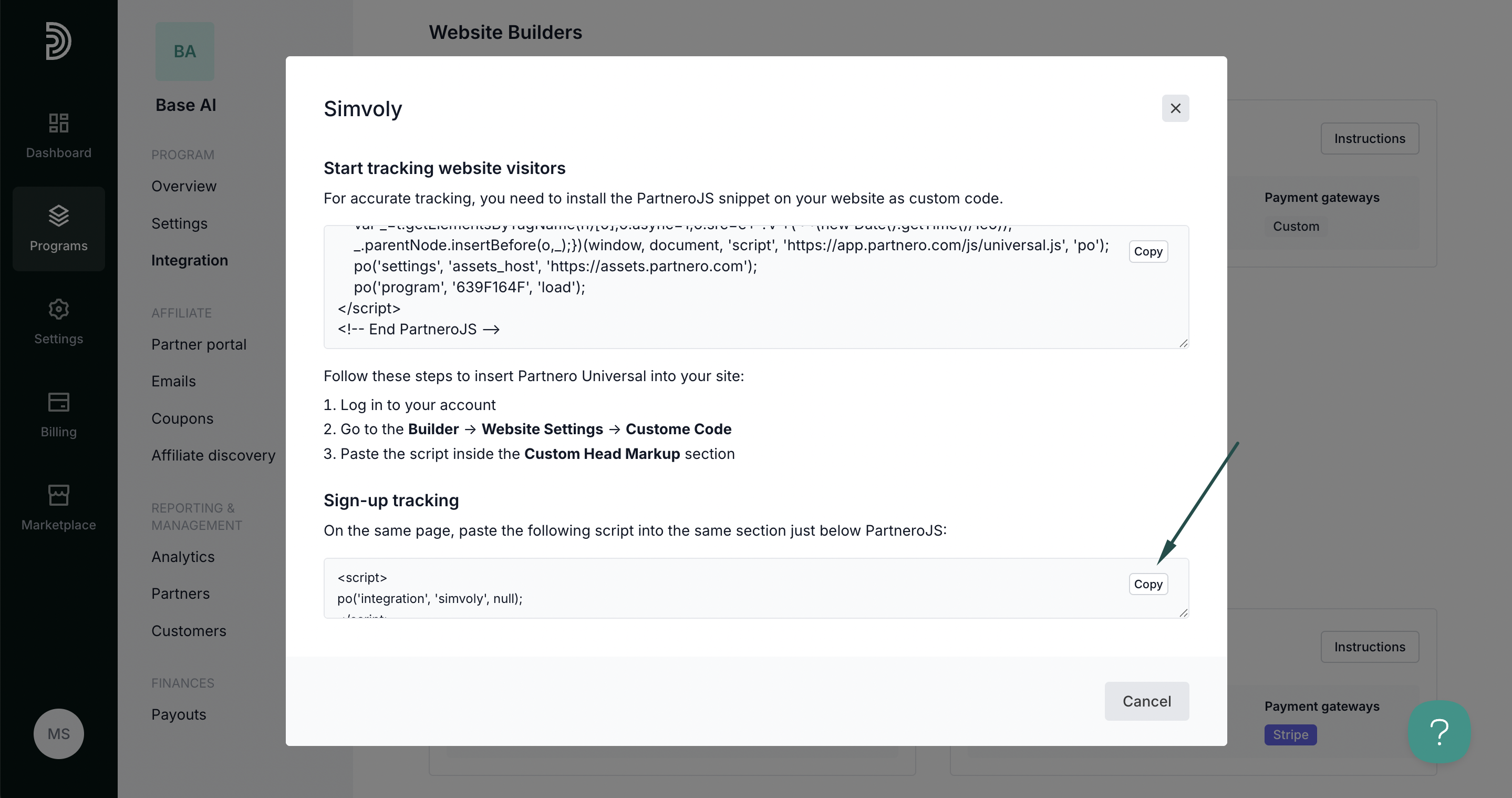Close the Simvoly dialog with X
Screen dimensions: 1512x798
(x=1175, y=108)
